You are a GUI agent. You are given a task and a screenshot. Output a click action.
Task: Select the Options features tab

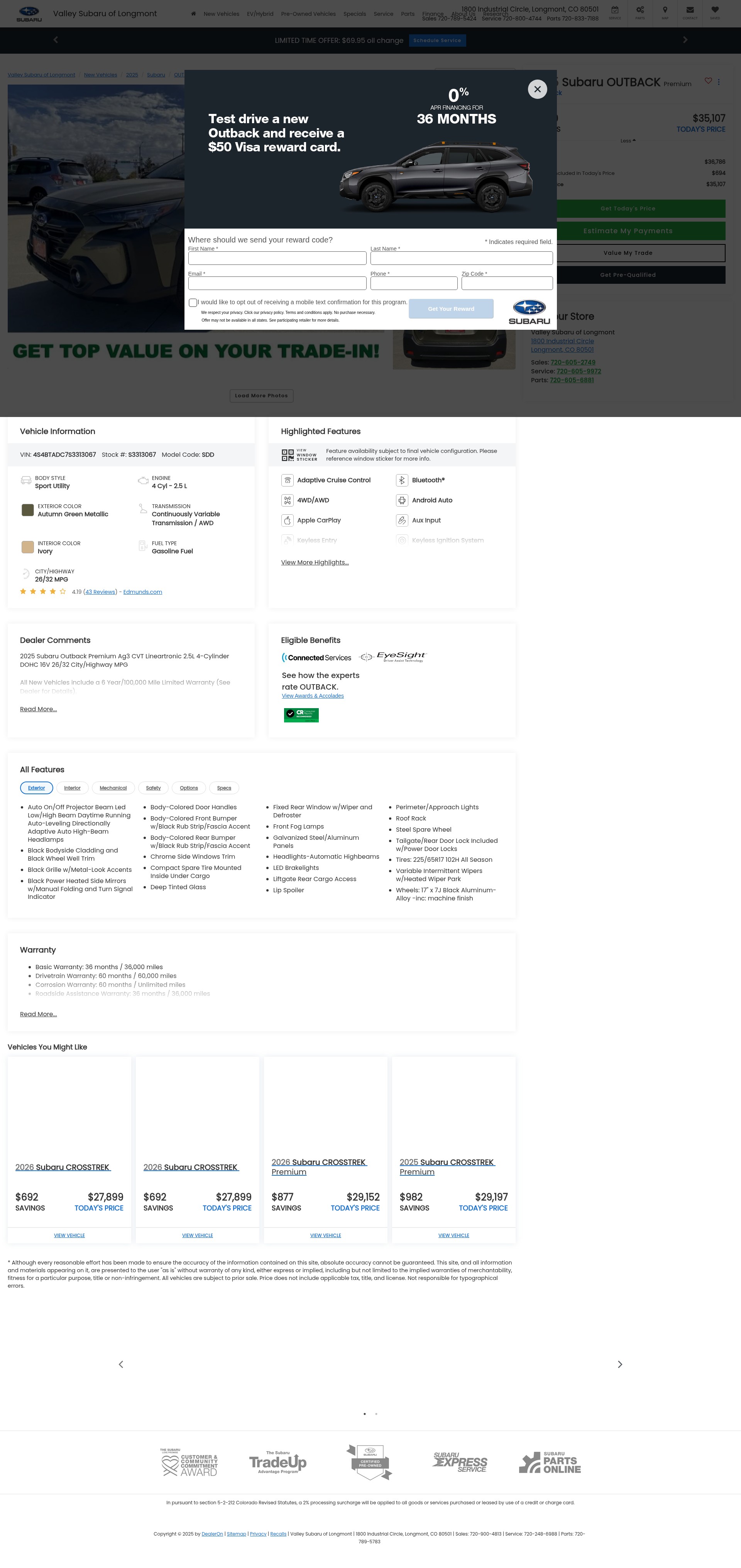tap(189, 788)
